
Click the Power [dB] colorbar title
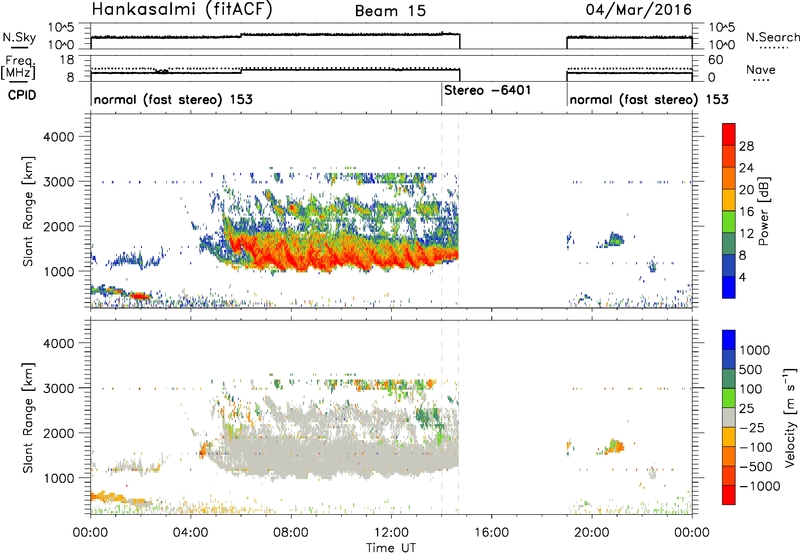click(x=763, y=211)
